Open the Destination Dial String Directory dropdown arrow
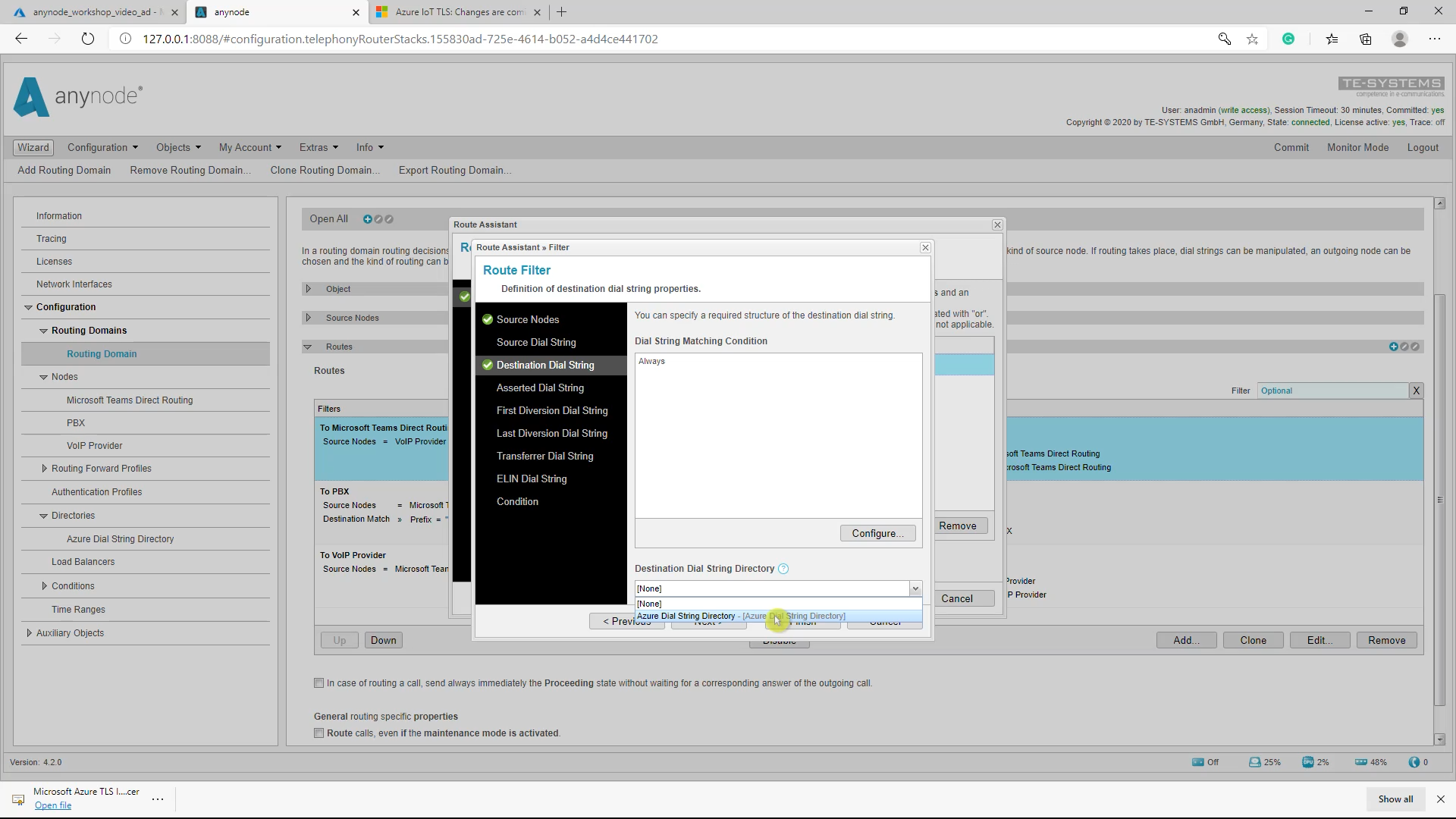Image resolution: width=1456 pixels, height=819 pixels. [915, 588]
